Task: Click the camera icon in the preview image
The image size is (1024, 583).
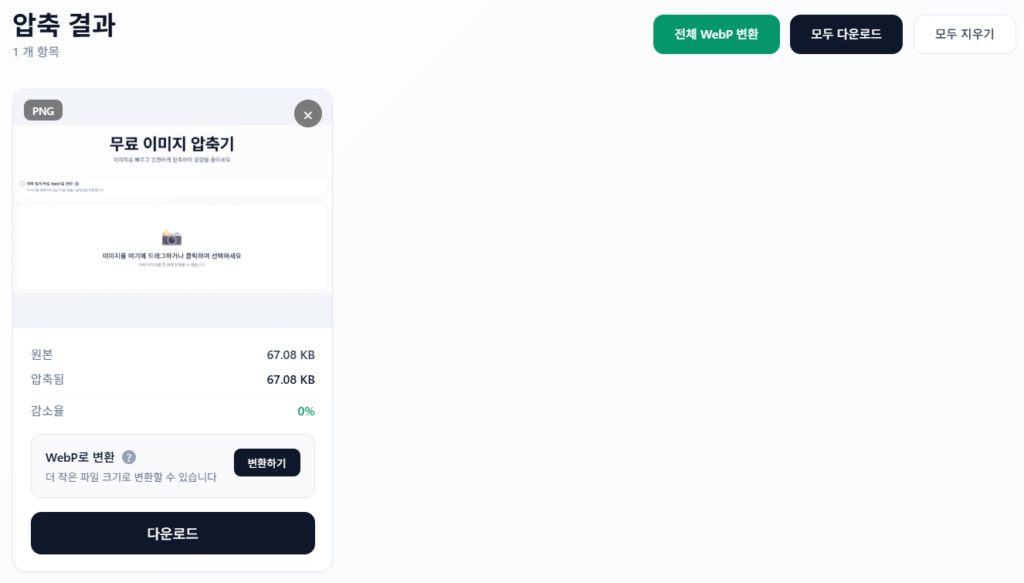Action: pyautogui.click(x=172, y=238)
